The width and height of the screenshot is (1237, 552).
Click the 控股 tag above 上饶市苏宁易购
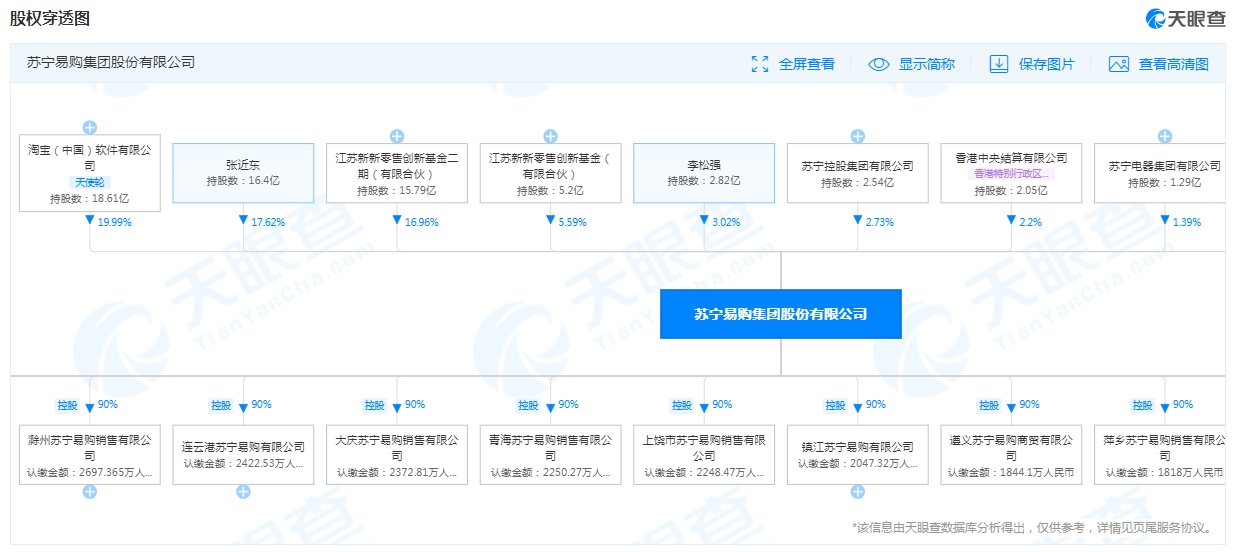point(682,405)
